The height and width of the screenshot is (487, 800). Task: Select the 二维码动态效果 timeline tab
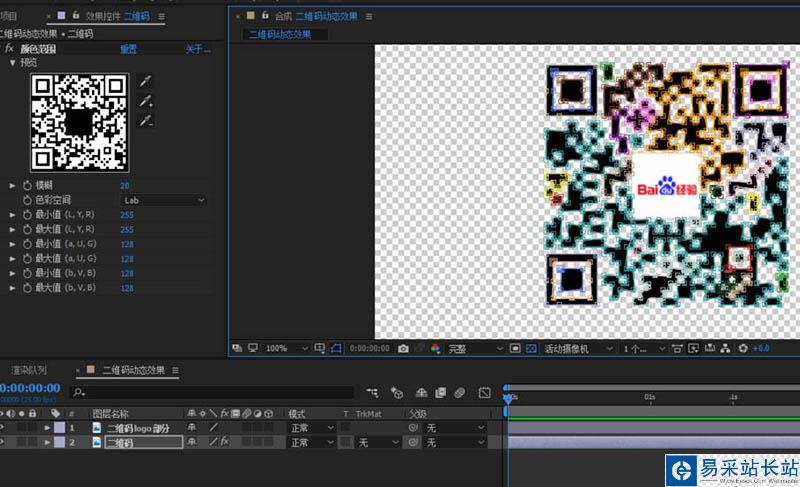[x=134, y=370]
